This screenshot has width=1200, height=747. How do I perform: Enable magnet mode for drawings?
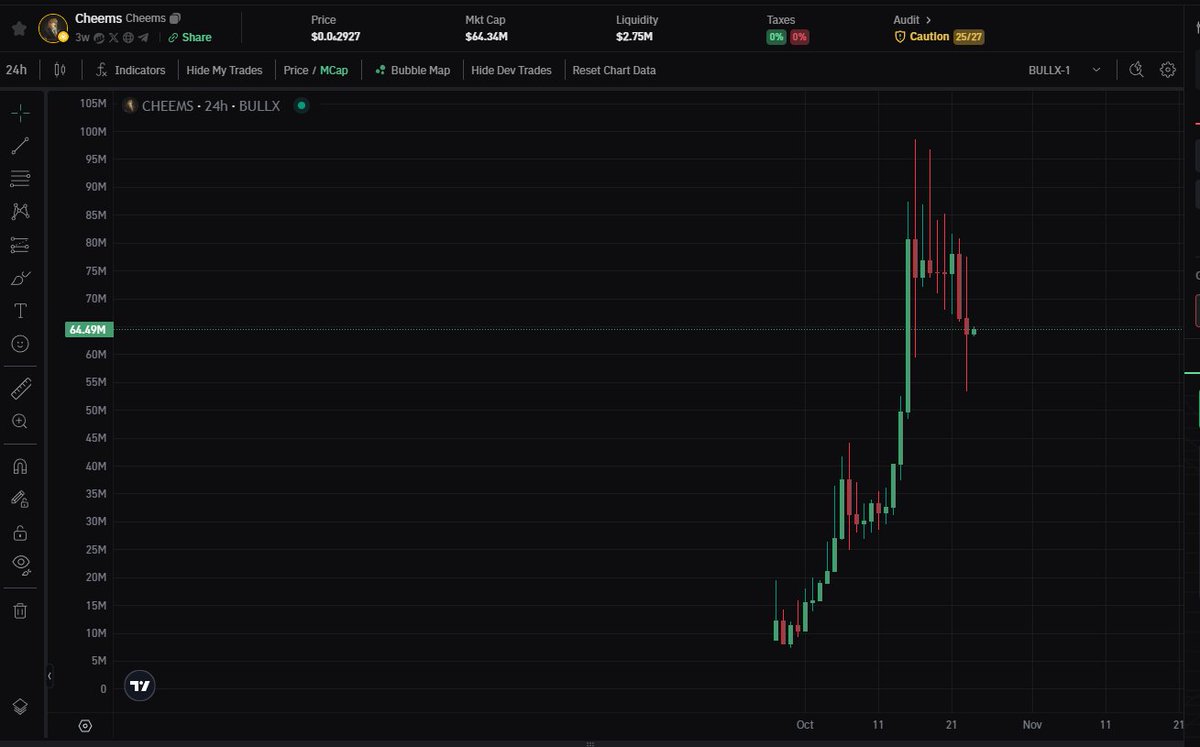point(20,466)
